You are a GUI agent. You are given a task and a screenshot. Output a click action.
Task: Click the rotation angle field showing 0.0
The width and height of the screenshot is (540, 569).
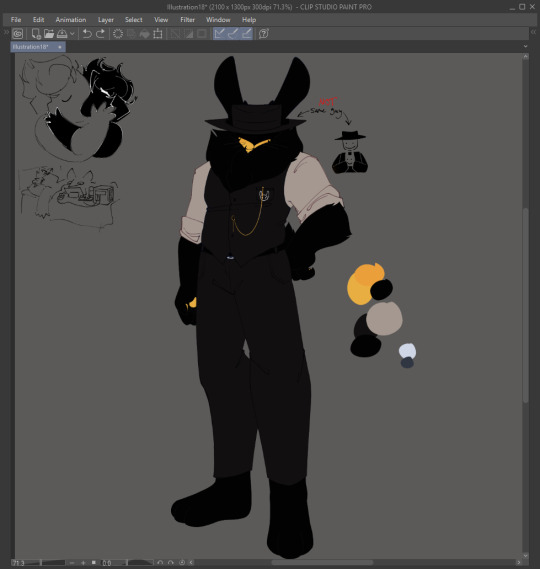coord(107,563)
